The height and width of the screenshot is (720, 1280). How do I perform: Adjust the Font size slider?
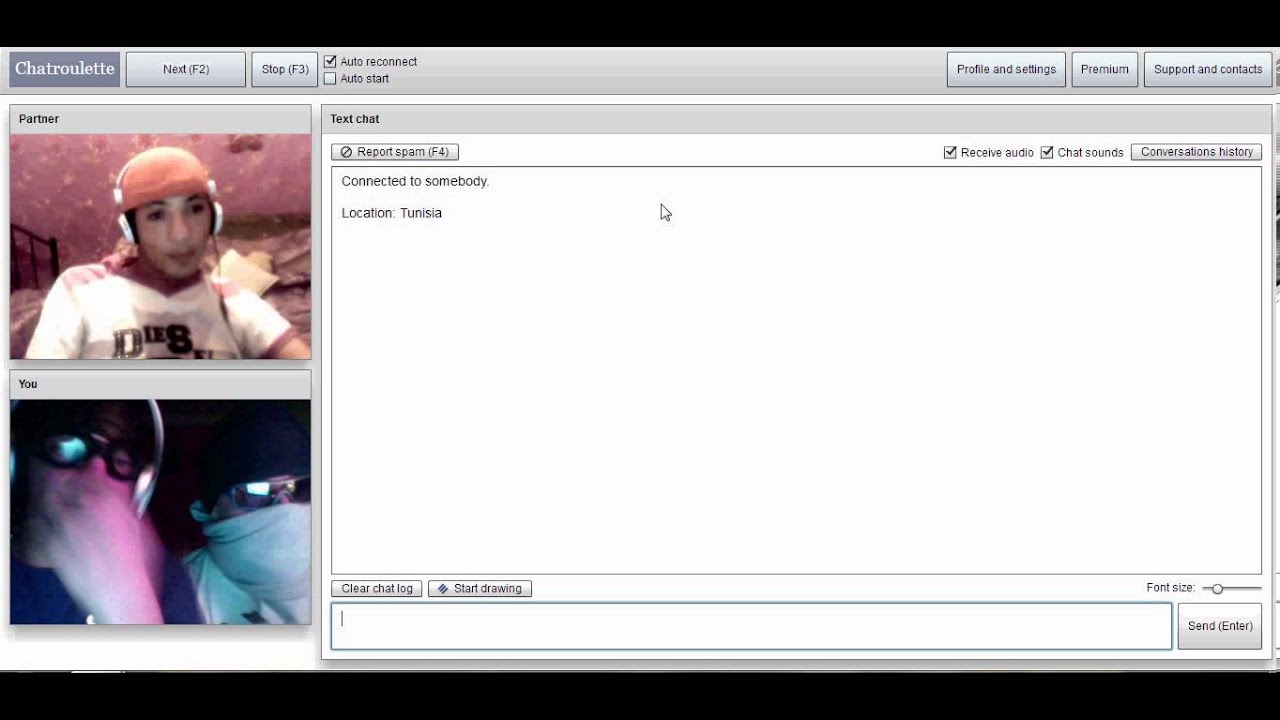coord(1231,589)
